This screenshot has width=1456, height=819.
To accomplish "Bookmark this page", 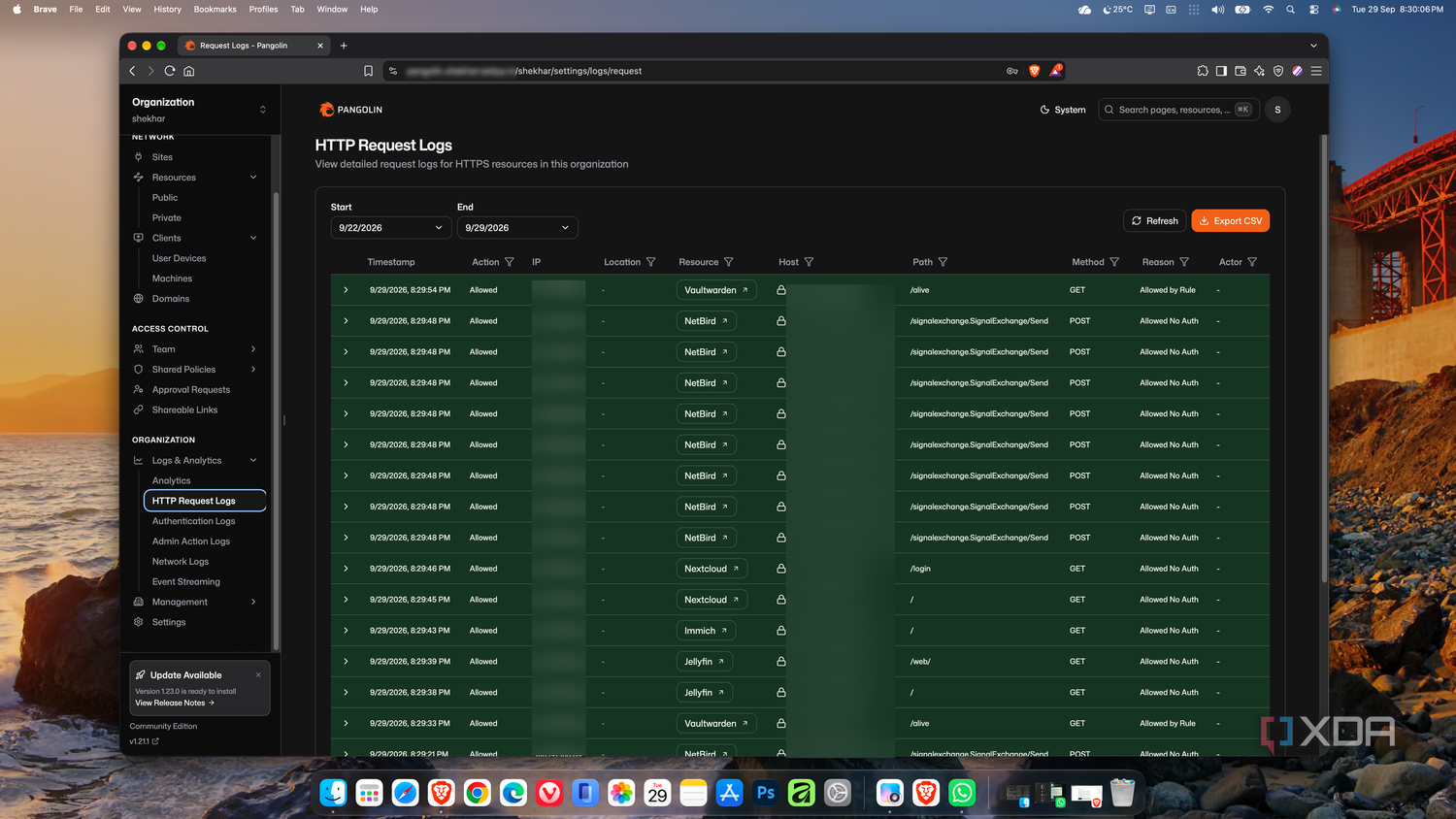I will pyautogui.click(x=368, y=71).
